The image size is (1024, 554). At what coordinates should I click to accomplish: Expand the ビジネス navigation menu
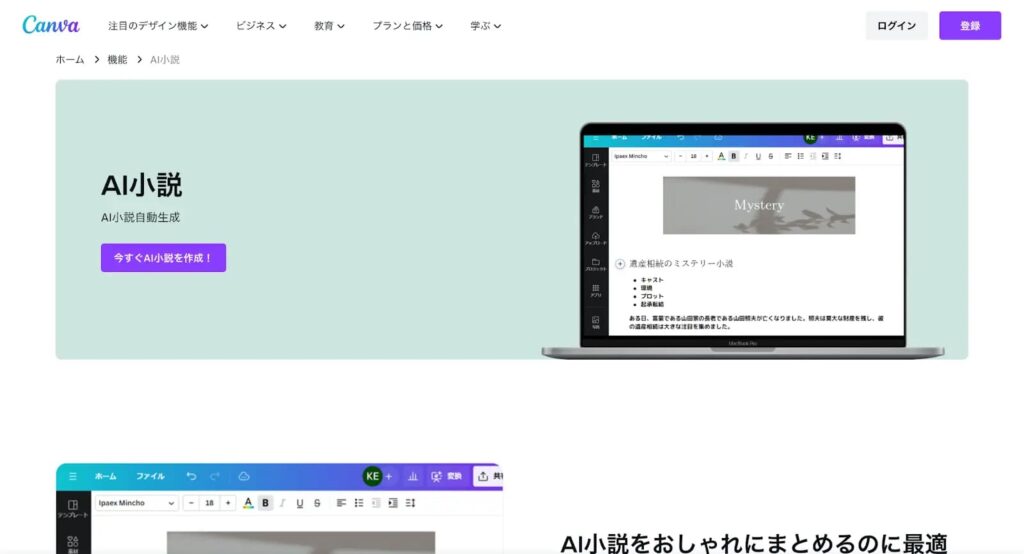(x=261, y=25)
